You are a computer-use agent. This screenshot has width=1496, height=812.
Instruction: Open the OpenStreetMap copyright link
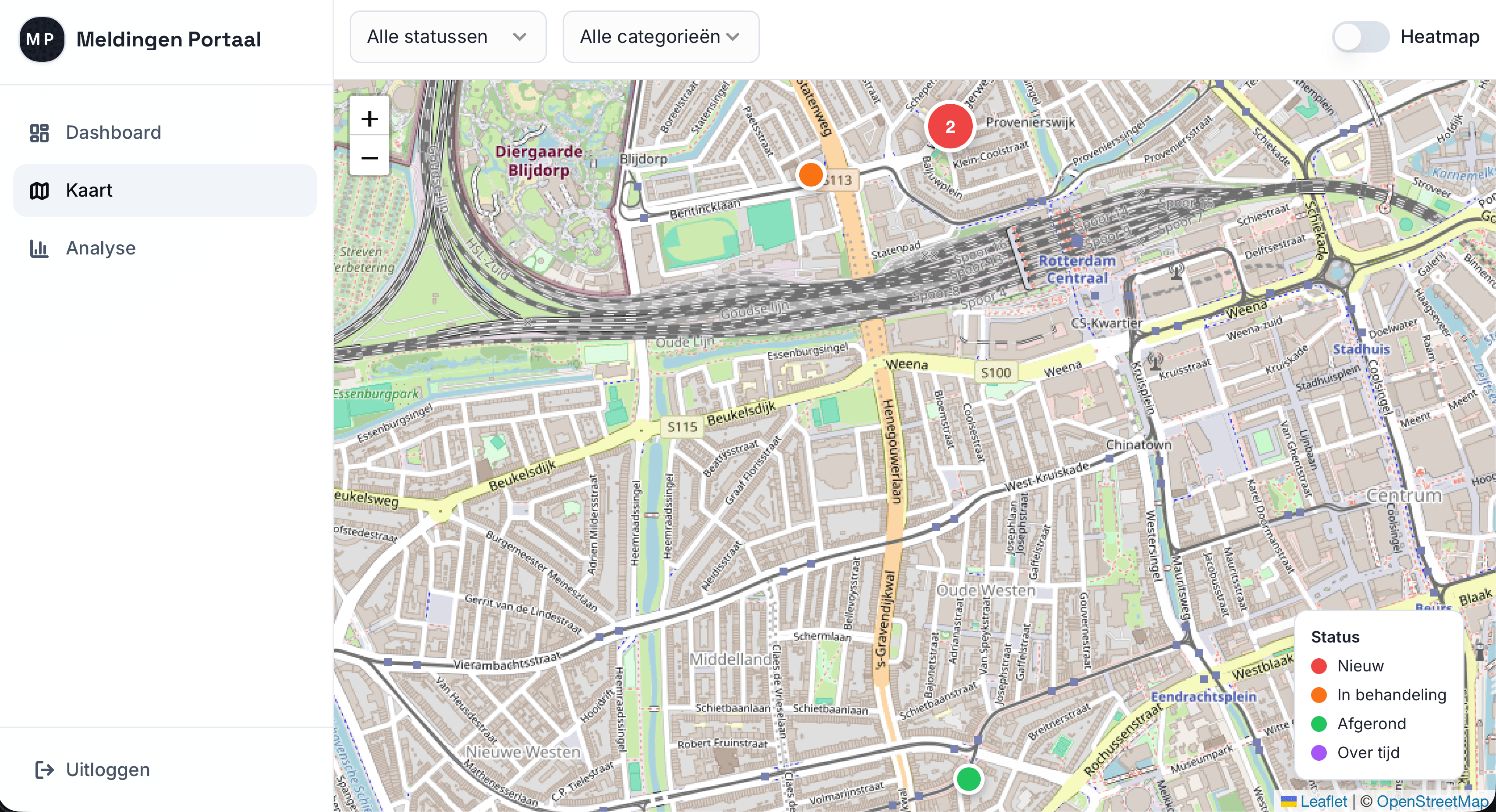coord(1432,801)
